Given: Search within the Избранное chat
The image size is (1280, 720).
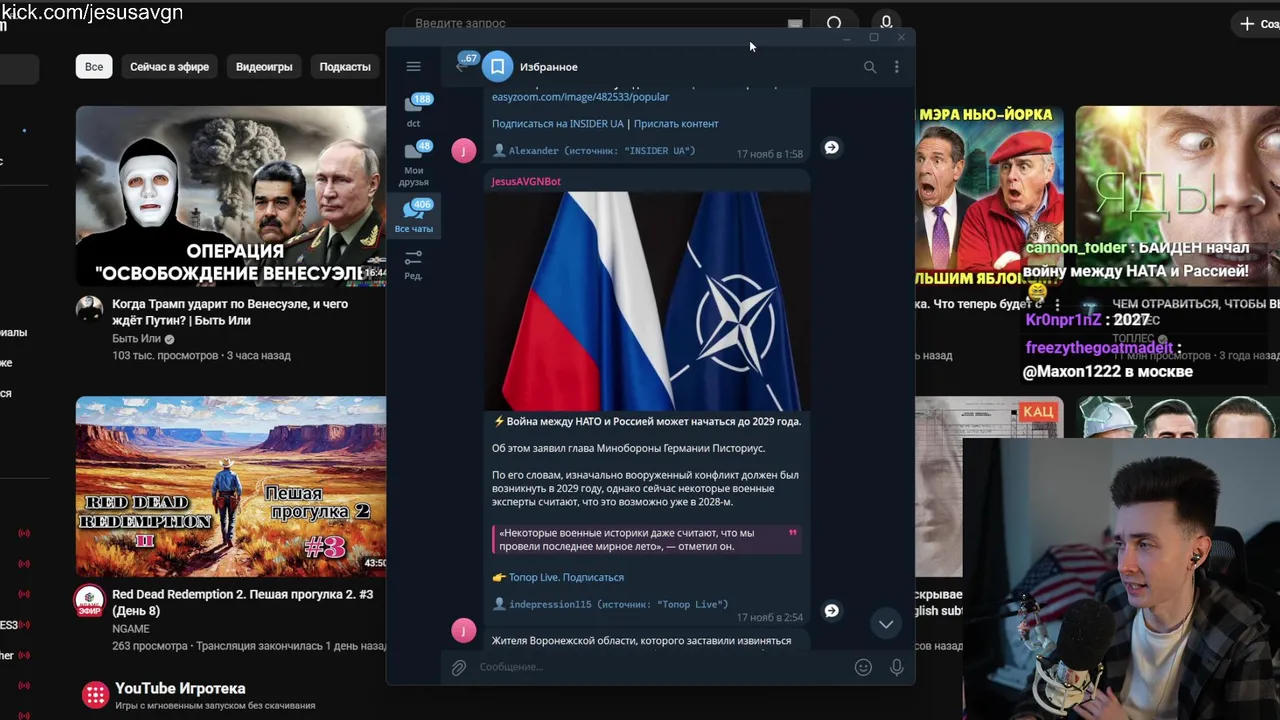Looking at the screenshot, I should click(870, 67).
